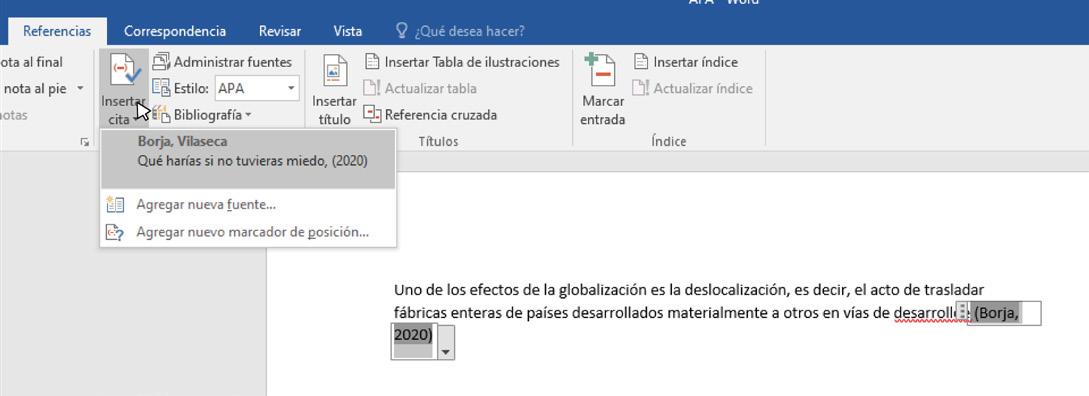
Task: Open Administrar fuentes
Action: (x=222, y=62)
